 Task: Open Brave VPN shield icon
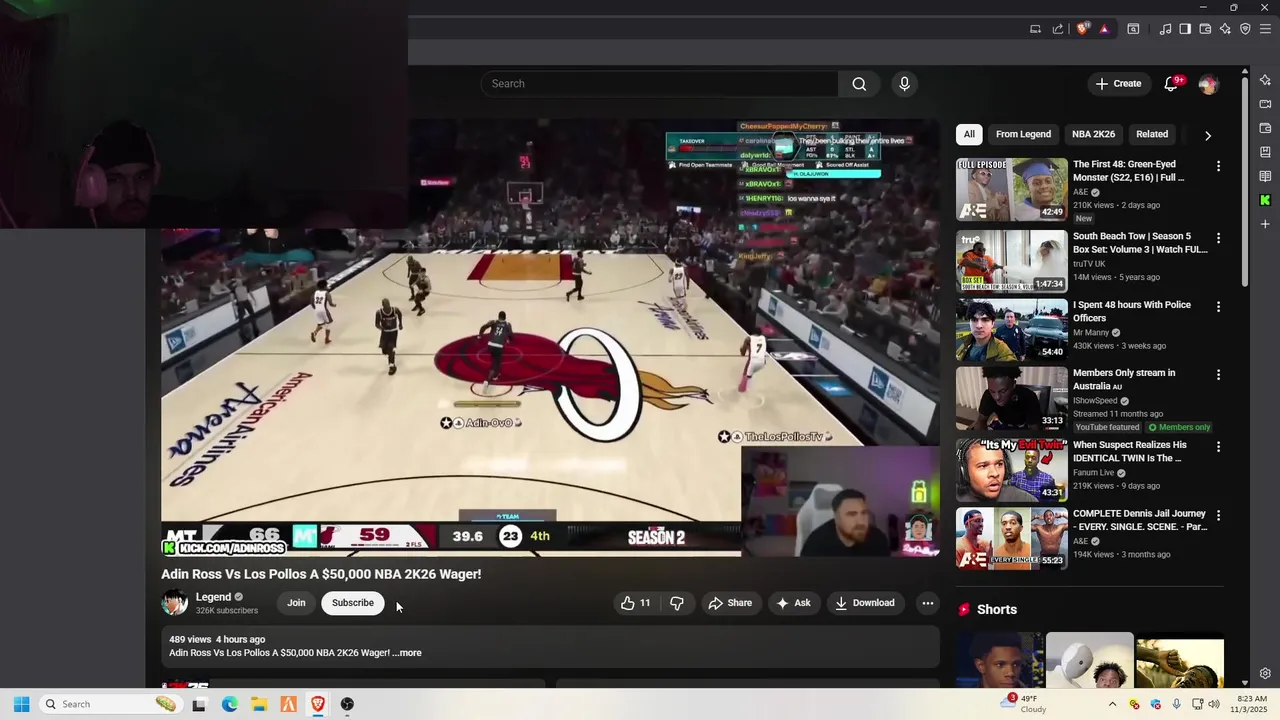1245,29
